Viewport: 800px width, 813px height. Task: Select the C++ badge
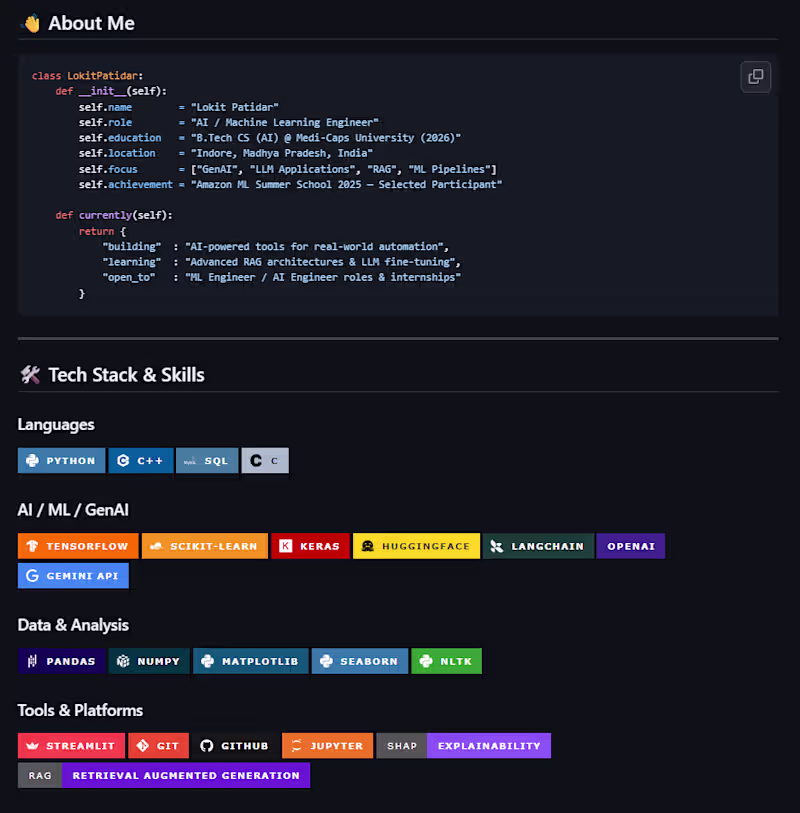141,460
